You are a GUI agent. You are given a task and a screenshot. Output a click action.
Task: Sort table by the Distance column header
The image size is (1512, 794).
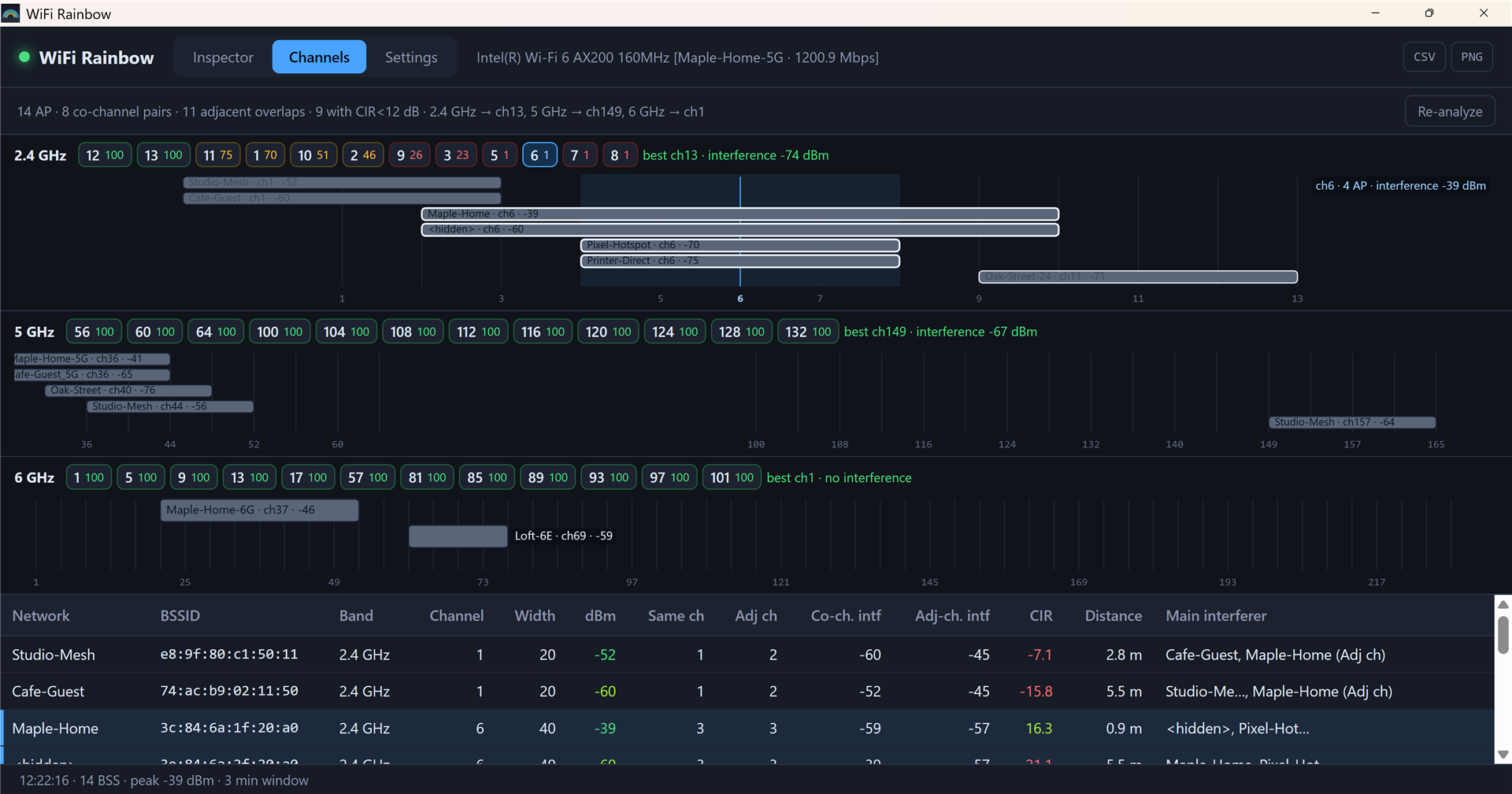(x=1113, y=615)
